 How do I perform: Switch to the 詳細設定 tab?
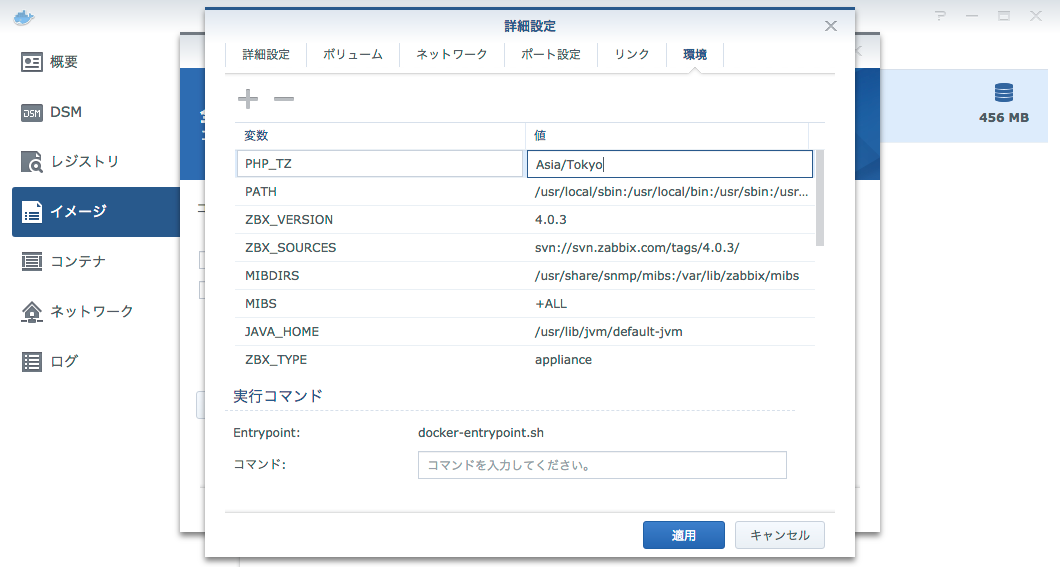coord(266,55)
